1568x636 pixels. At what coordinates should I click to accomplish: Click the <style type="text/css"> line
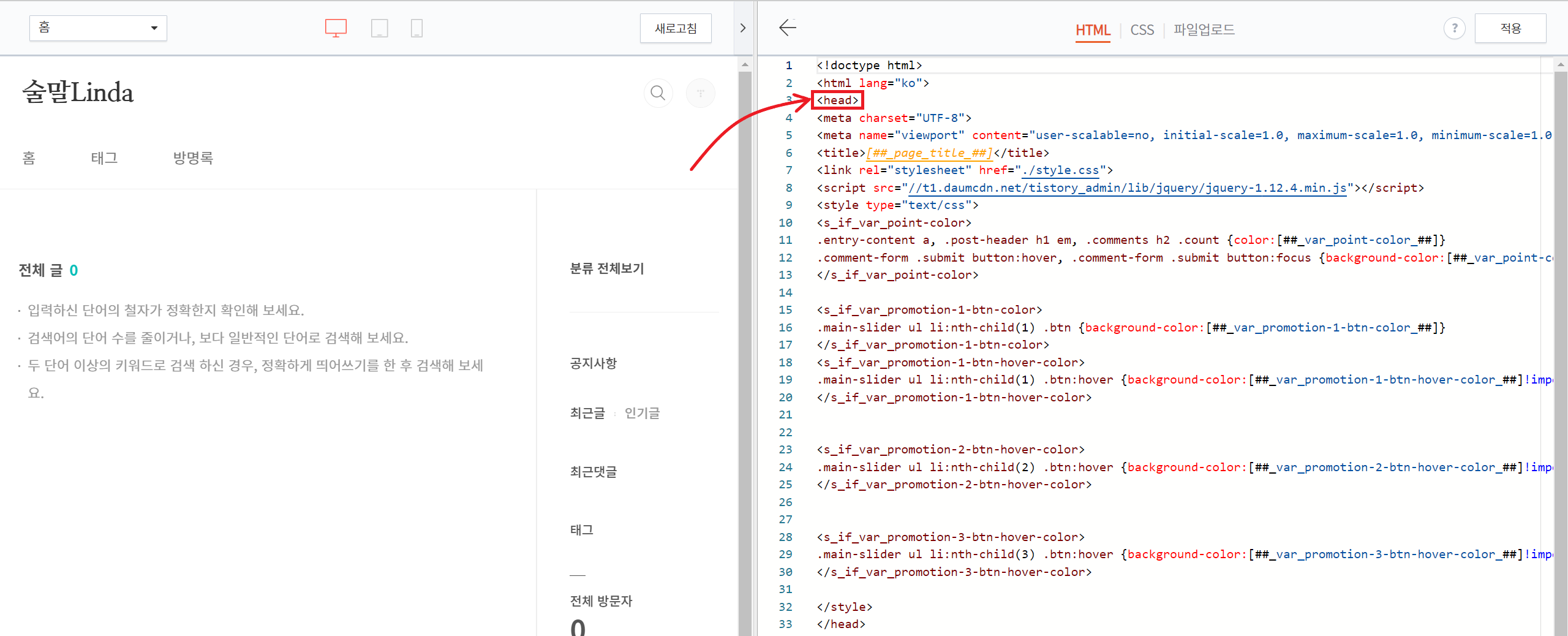click(x=897, y=205)
